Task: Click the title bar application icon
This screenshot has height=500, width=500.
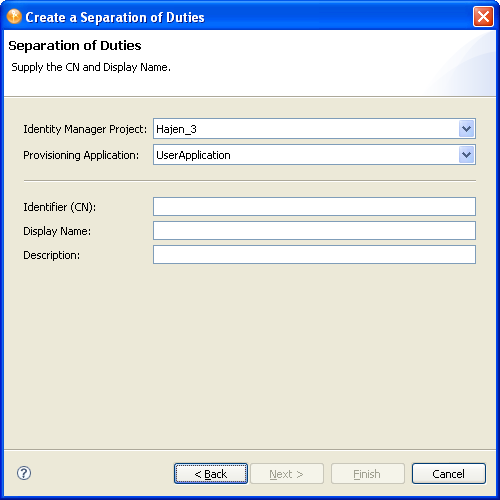Action: coord(14,16)
